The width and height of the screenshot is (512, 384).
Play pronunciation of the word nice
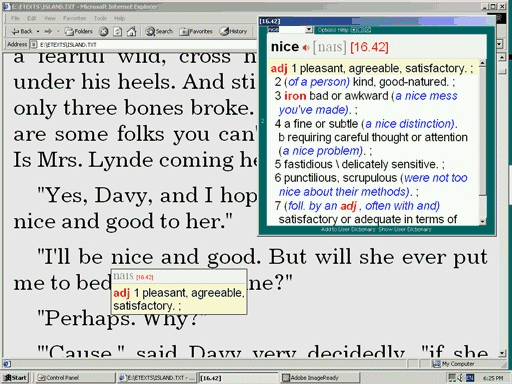tap(306, 48)
